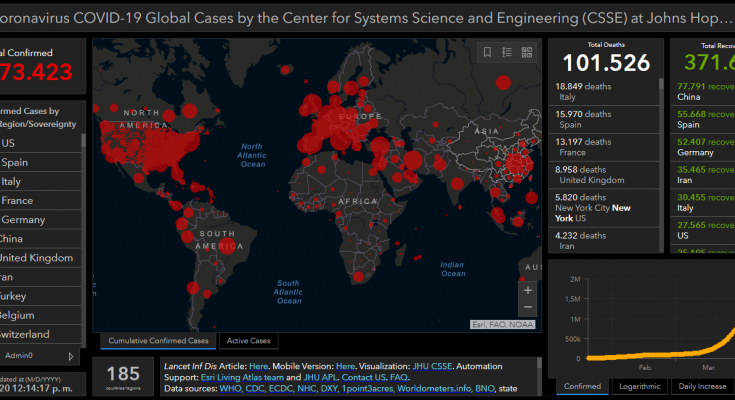The width and height of the screenshot is (735, 400).
Task: Click the Esri, FAO, NOAA attribution
Action: click(502, 325)
